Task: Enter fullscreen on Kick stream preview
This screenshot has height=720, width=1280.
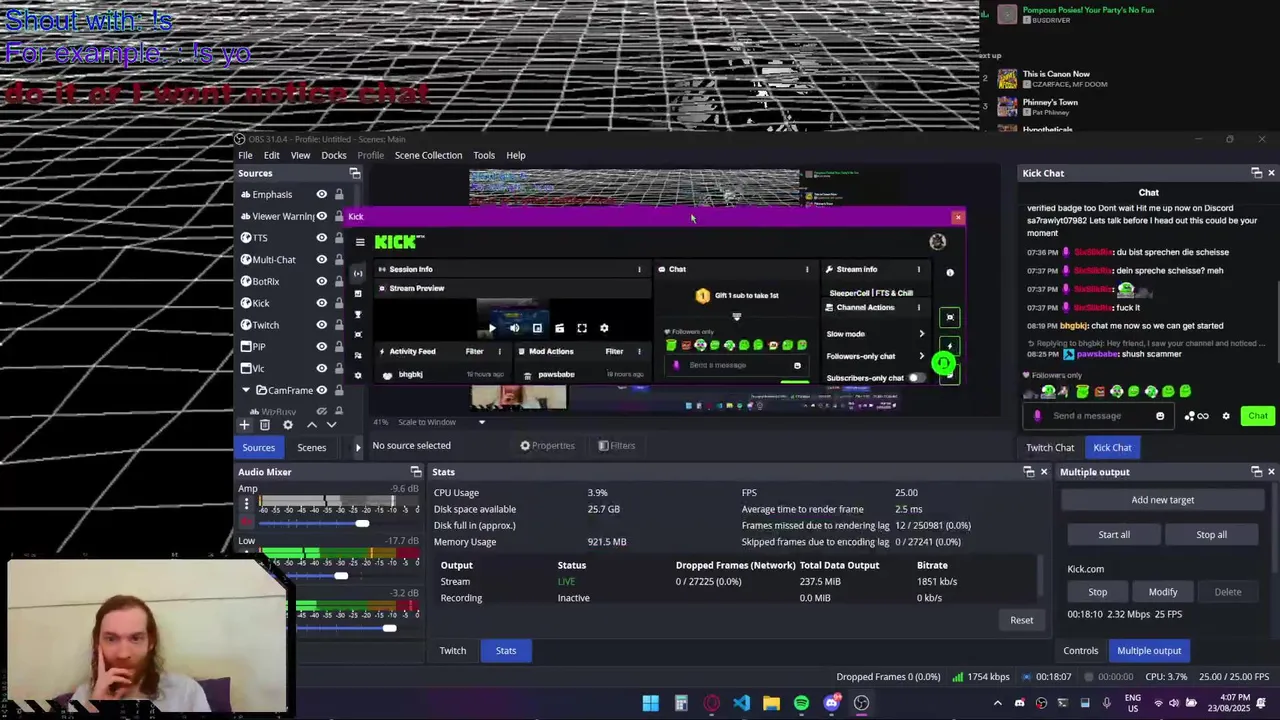Action: click(x=582, y=328)
